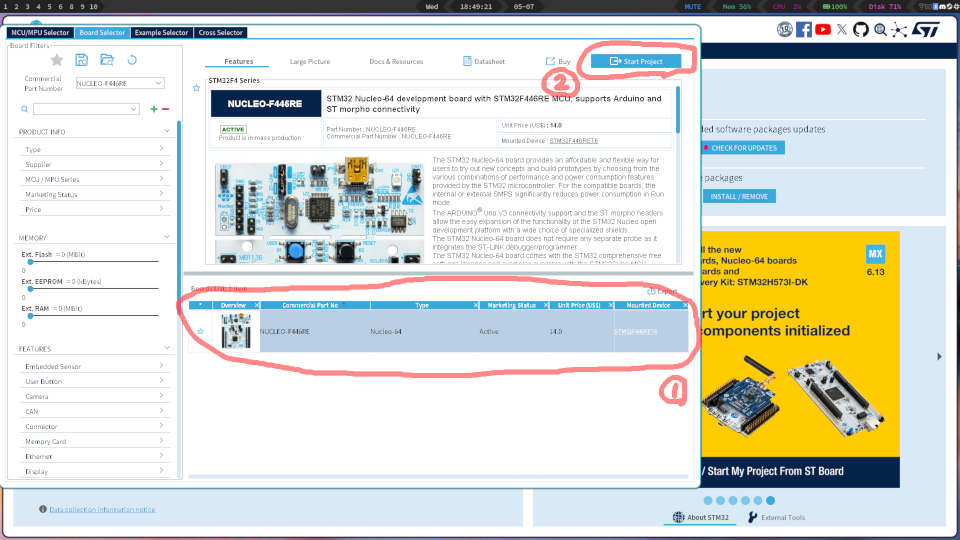
Task: Click the Ext. Flash slider handle
Action: tap(30, 262)
